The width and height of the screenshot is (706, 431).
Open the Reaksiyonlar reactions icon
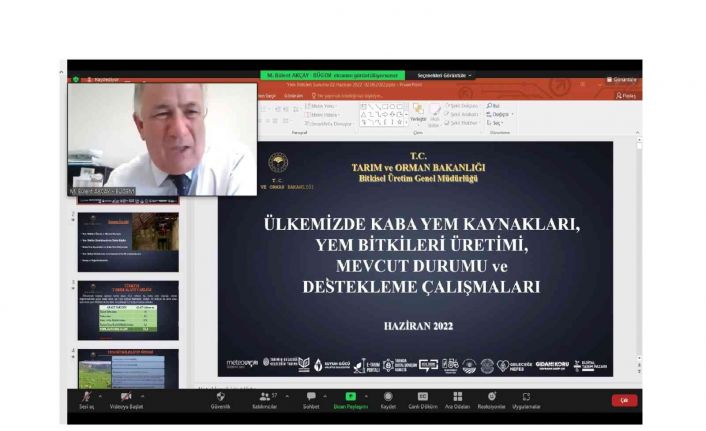click(x=491, y=397)
